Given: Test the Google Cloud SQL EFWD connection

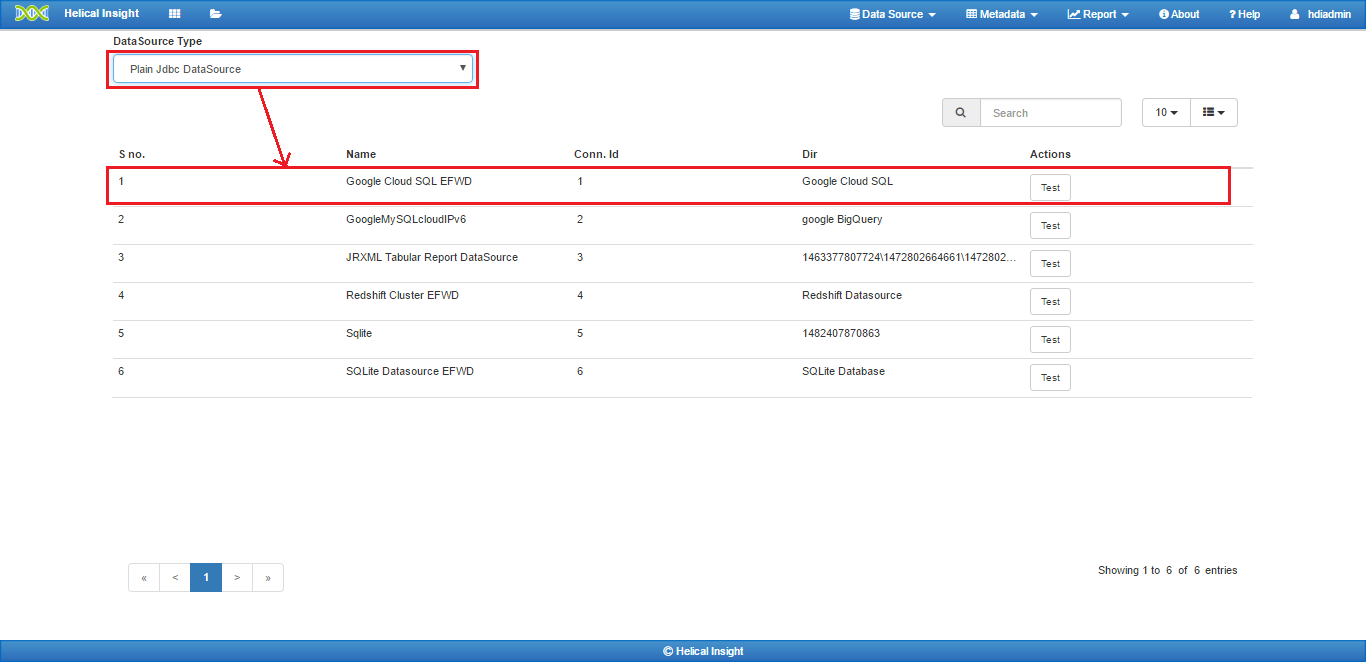Looking at the screenshot, I should point(1050,187).
